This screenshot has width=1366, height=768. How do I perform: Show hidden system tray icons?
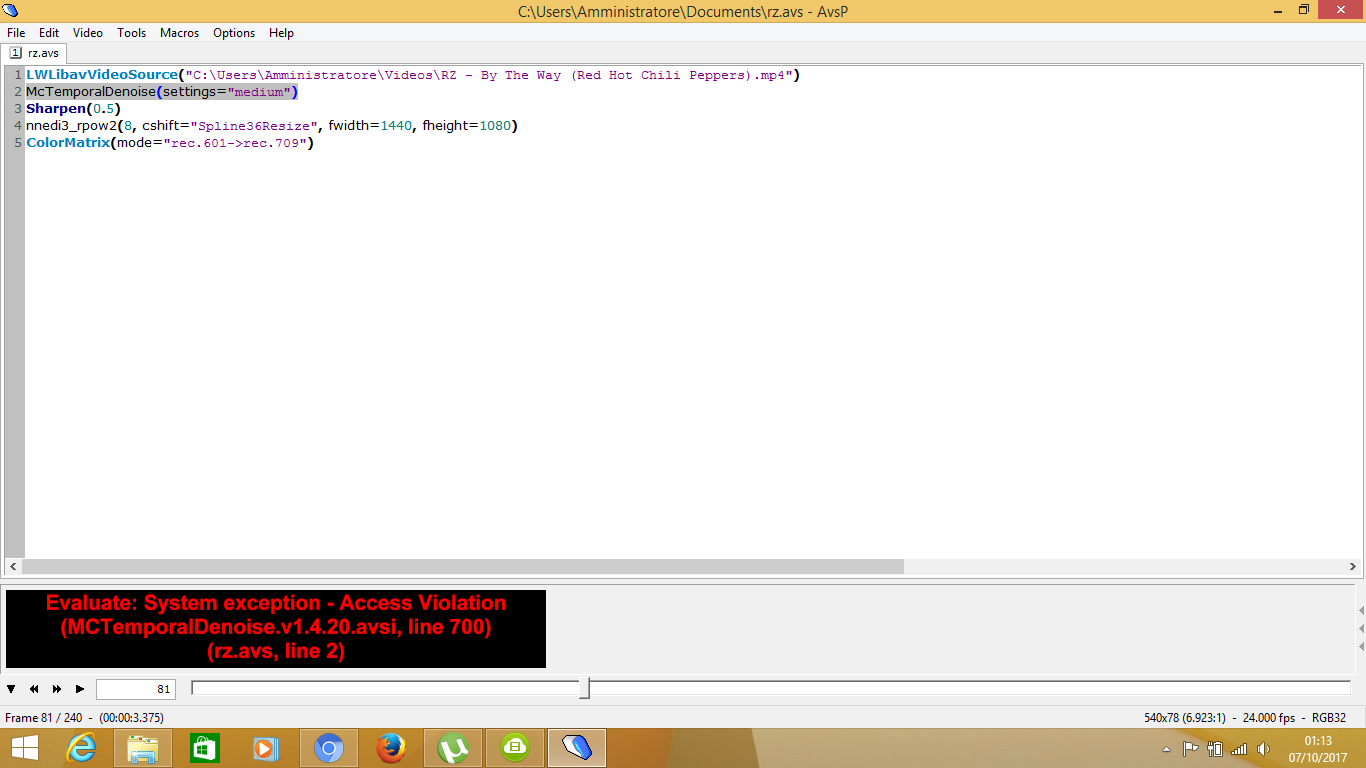click(x=1166, y=749)
